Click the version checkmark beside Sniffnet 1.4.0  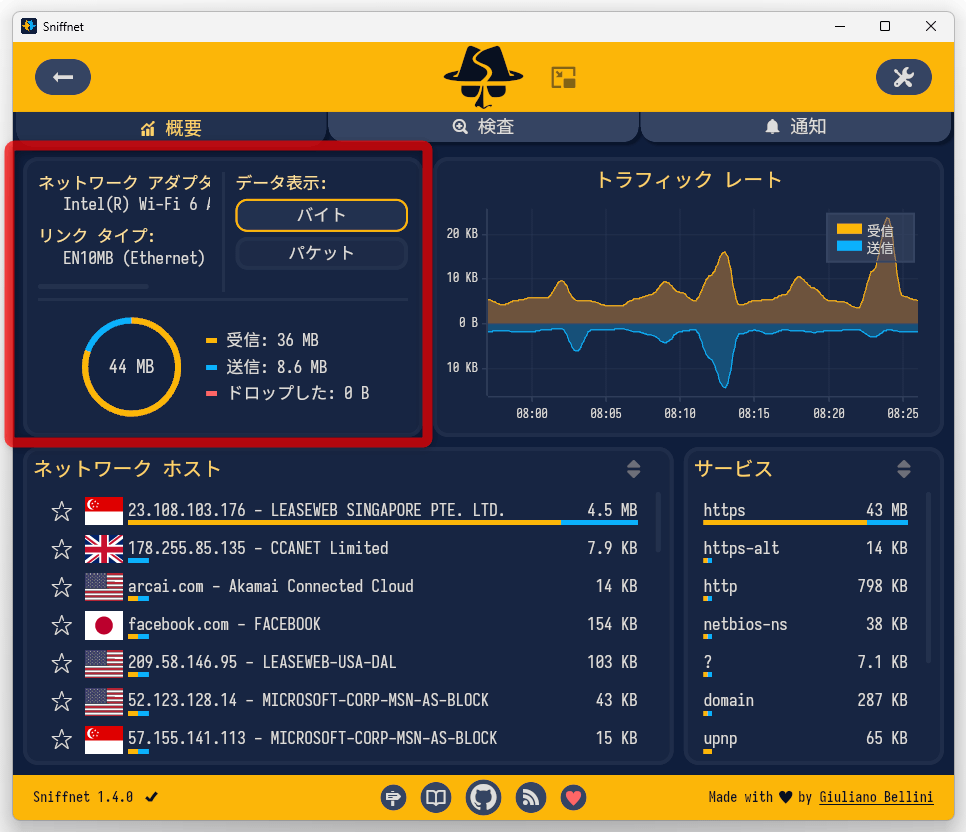152,797
